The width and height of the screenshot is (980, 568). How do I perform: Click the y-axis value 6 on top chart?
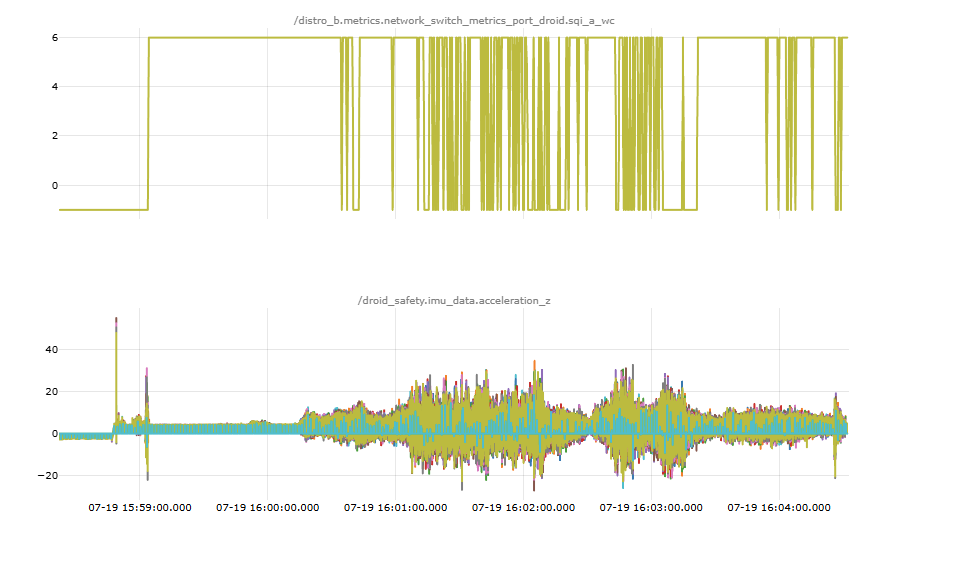coord(55,37)
